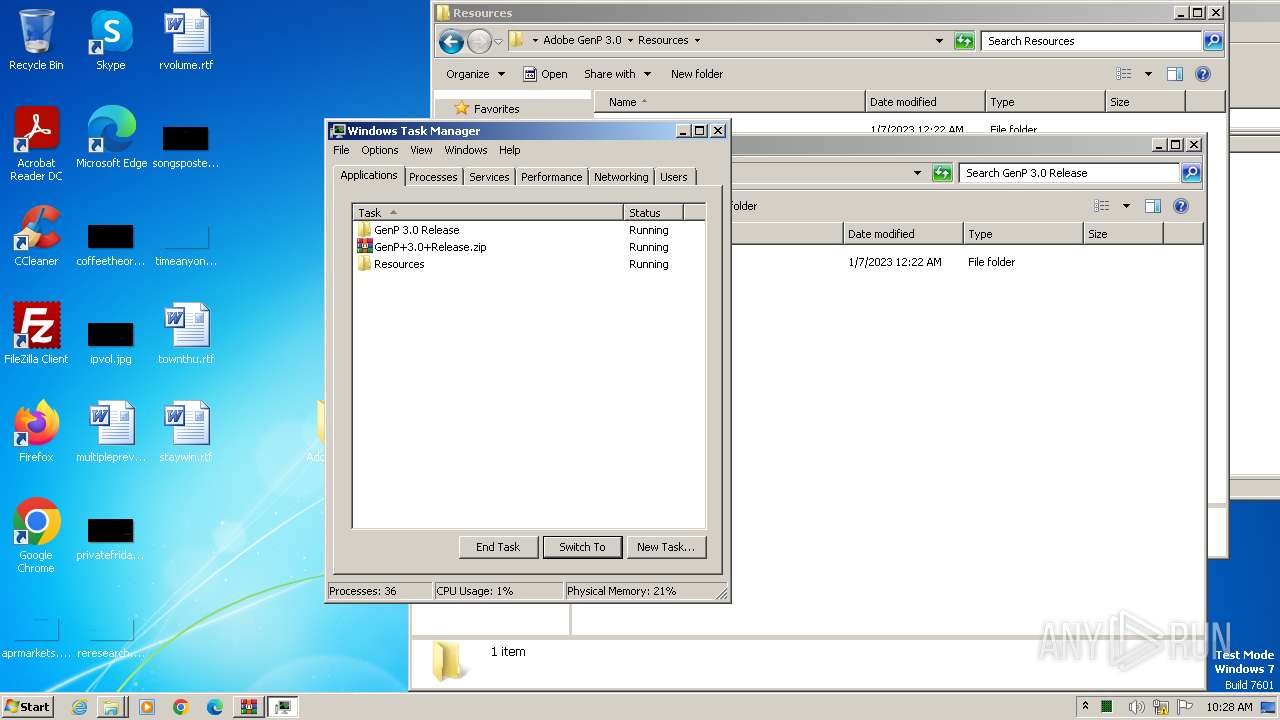Sort tasks by Task column header
The width and height of the screenshot is (1280, 720).
click(488, 212)
